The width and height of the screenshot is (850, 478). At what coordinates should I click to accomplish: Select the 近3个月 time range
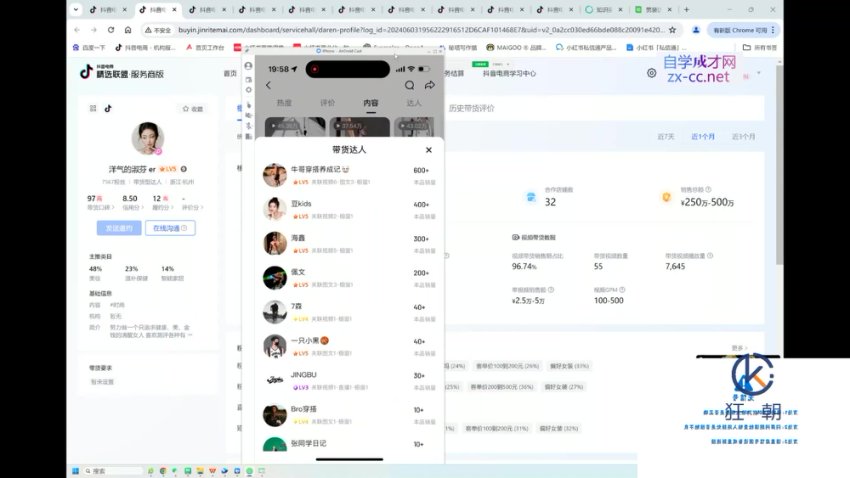click(743, 136)
